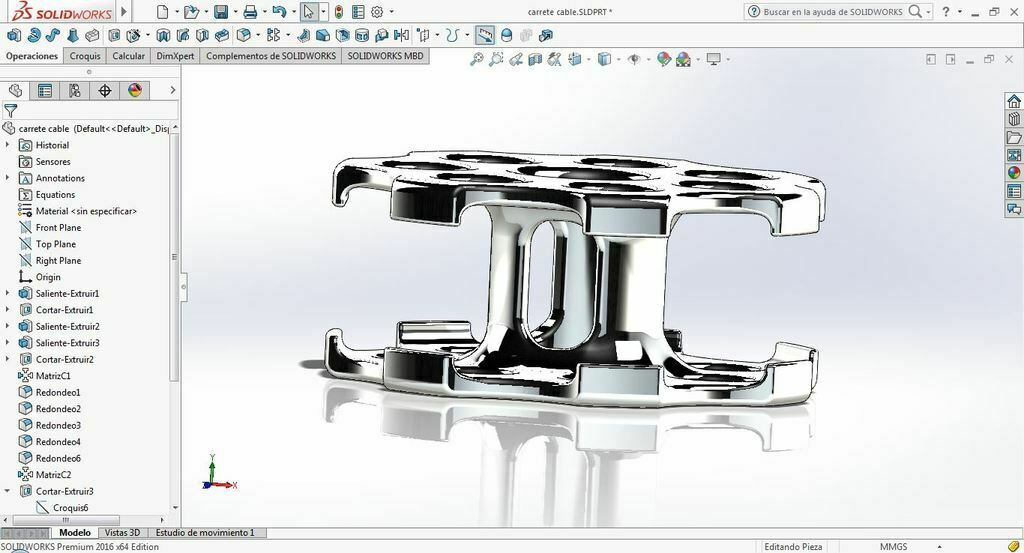Screen dimensions: 1024x553
Task: Undo the last action with the undo arrow
Action: coord(279,12)
